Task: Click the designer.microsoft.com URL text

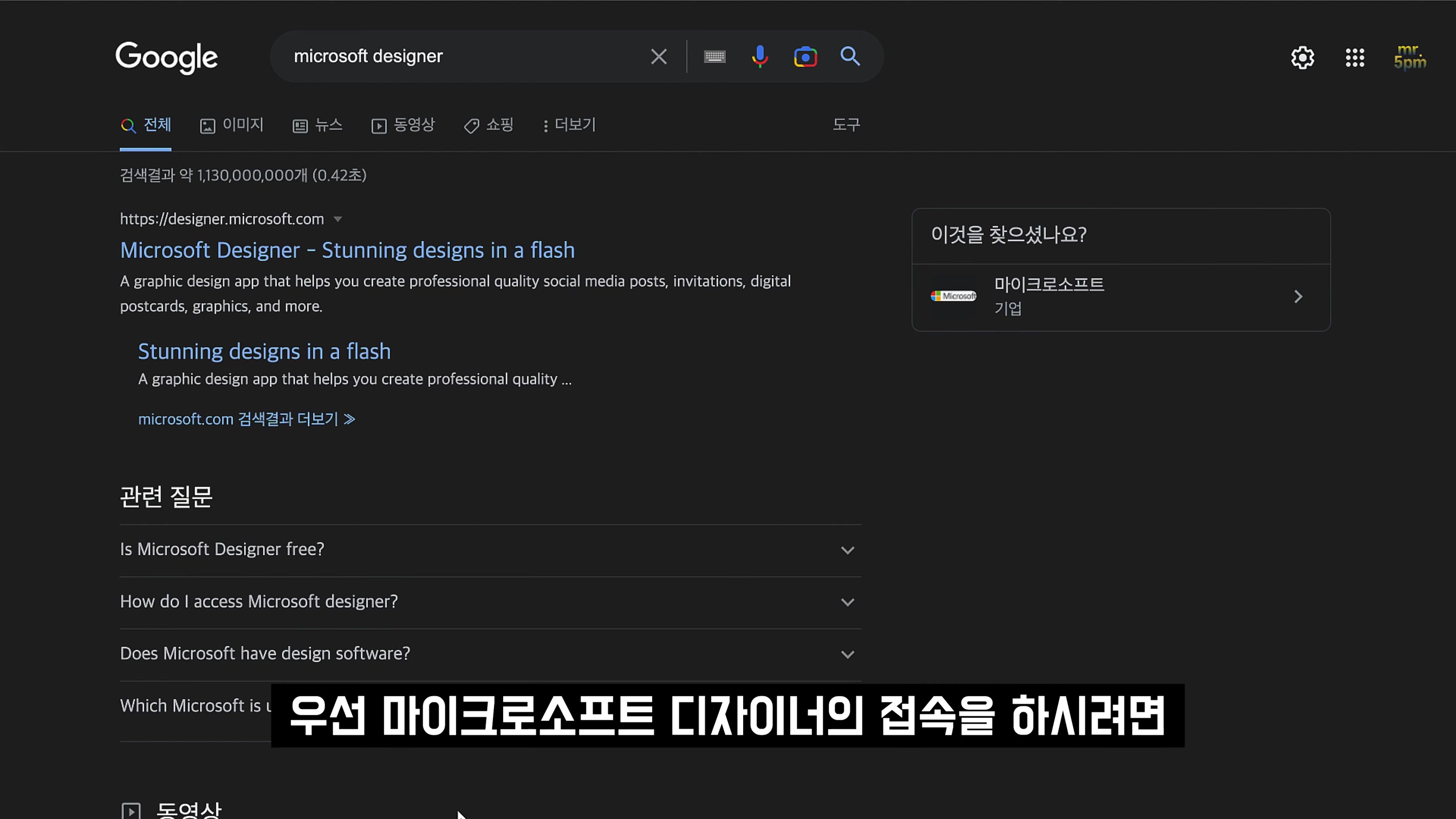Action: click(x=222, y=219)
